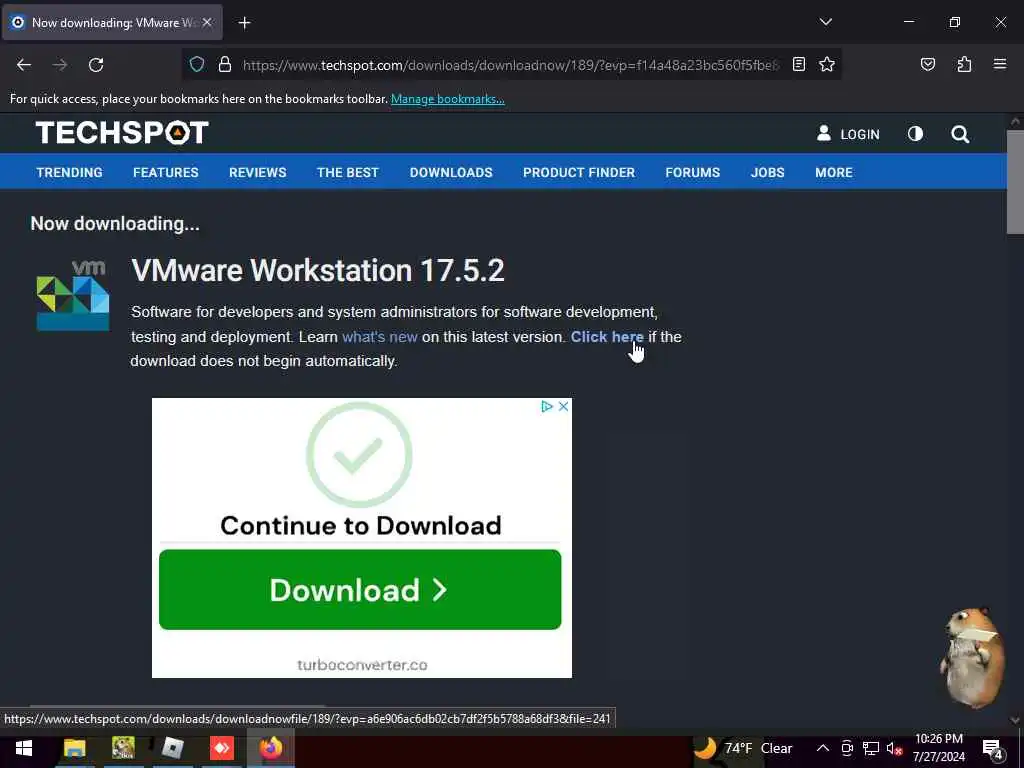
Task: Click the muted volume tray icon
Action: [894, 749]
